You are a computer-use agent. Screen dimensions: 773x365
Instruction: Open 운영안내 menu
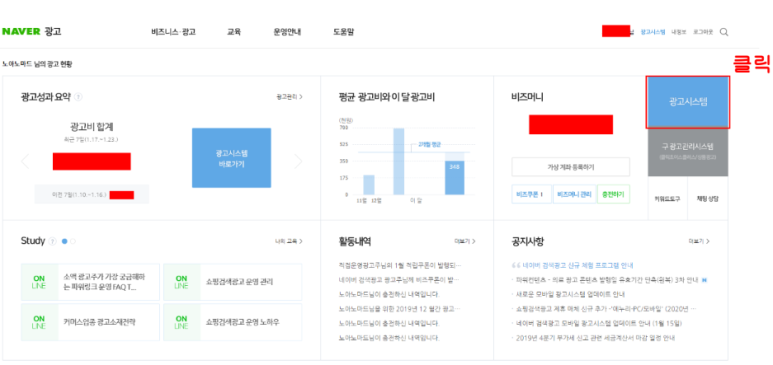coord(287,32)
